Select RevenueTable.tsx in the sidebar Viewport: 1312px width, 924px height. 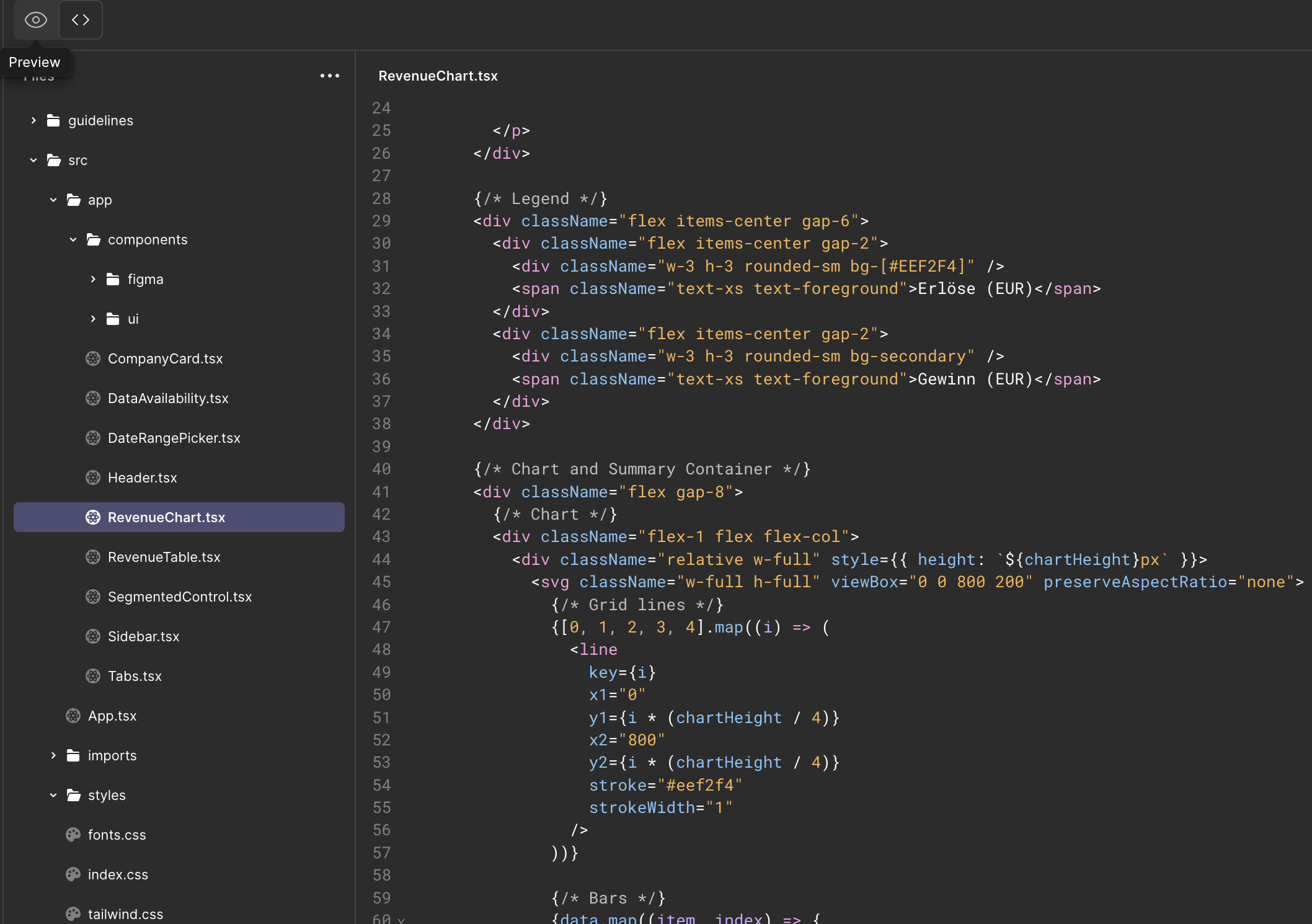tap(164, 557)
